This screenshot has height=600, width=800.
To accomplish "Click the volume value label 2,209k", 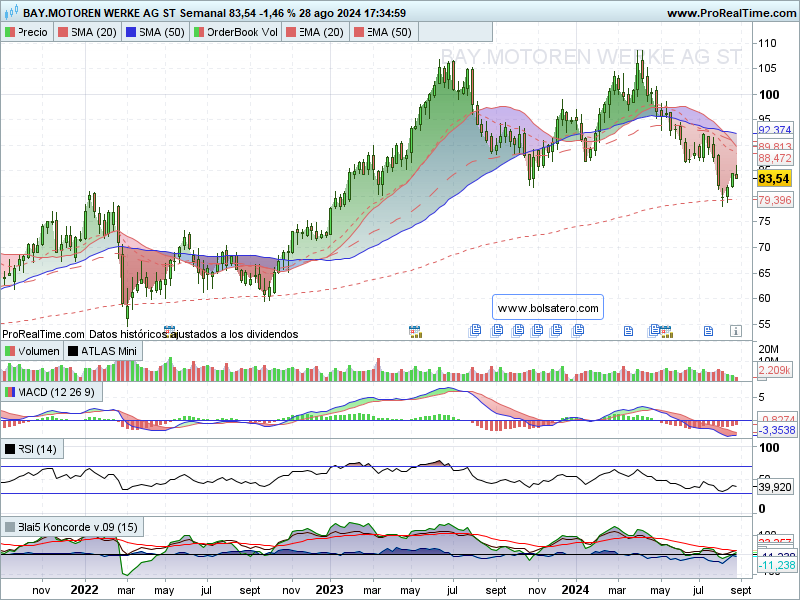I will pos(774,370).
